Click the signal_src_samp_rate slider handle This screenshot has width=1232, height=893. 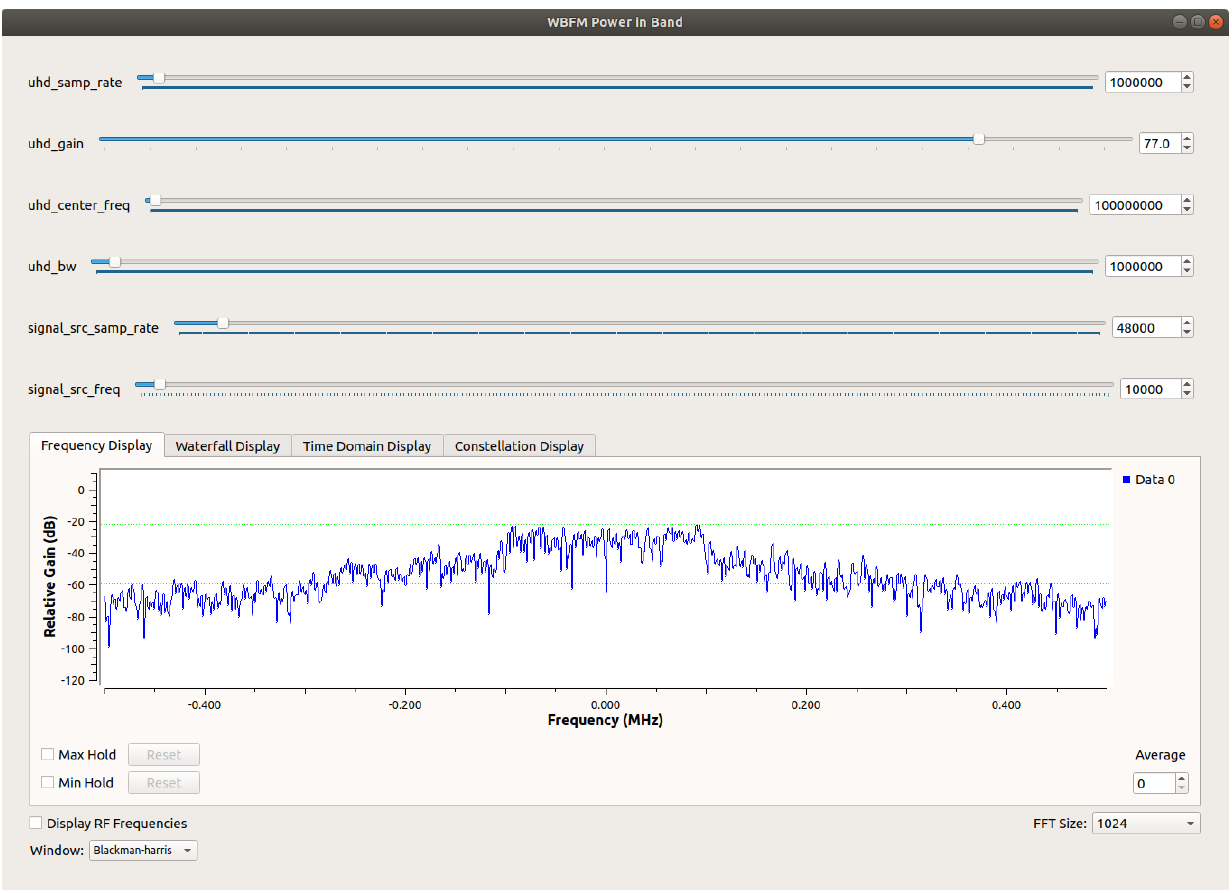pos(223,323)
